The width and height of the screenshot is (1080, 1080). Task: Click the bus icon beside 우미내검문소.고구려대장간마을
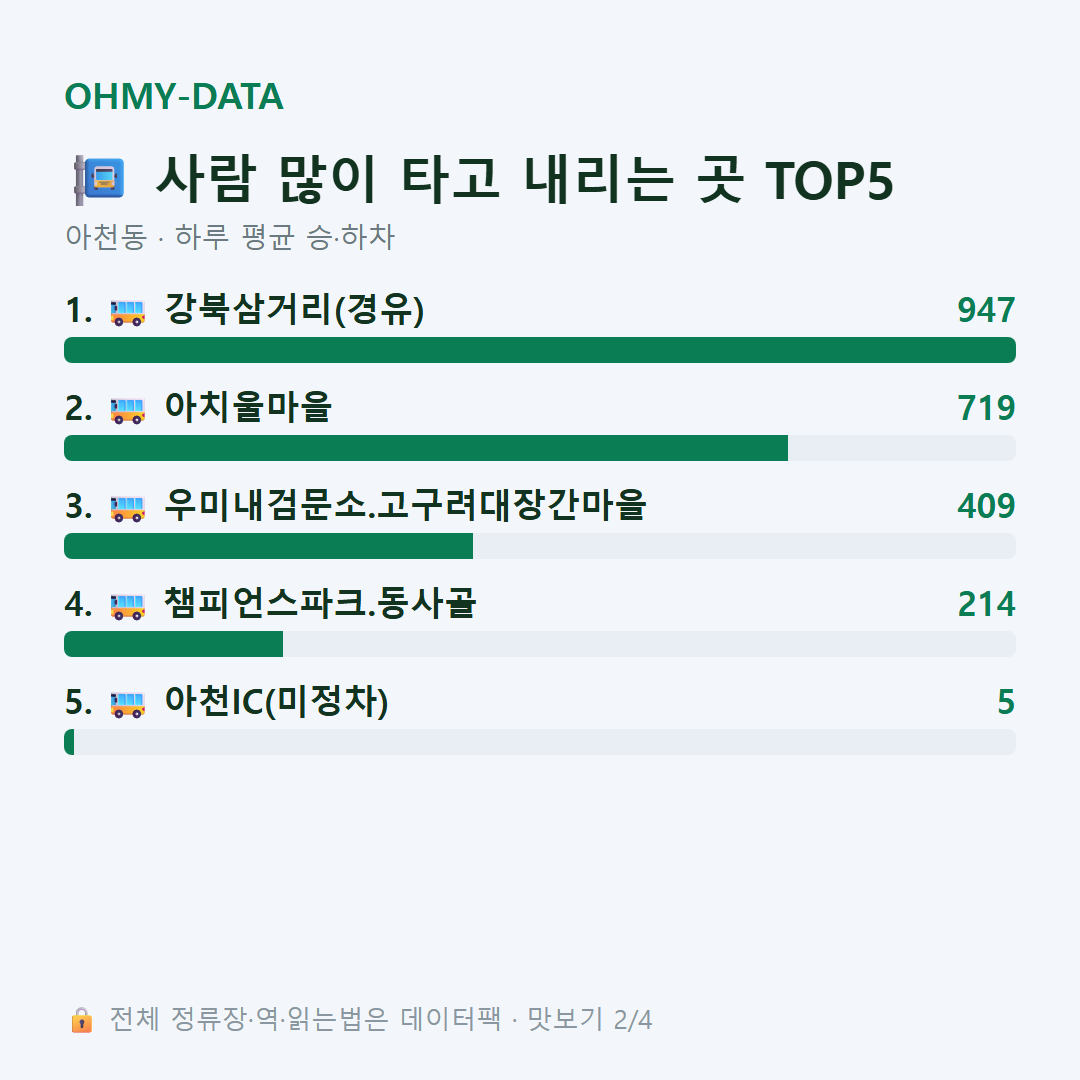(127, 508)
